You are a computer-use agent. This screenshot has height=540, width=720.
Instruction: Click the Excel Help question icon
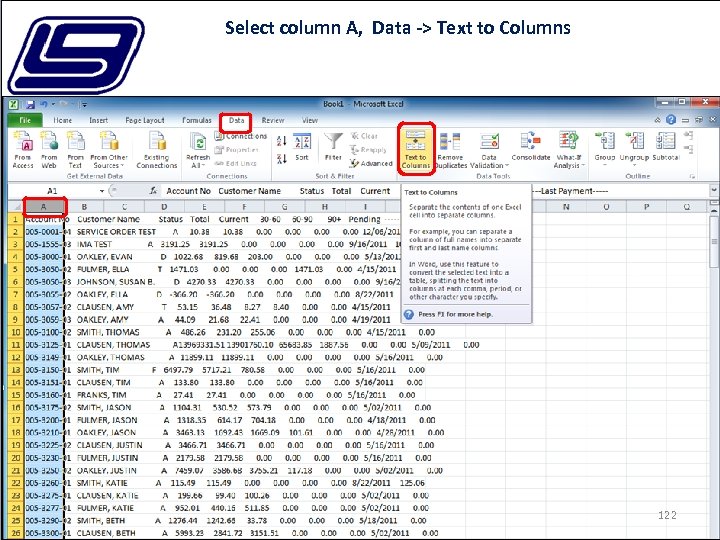tap(671, 120)
